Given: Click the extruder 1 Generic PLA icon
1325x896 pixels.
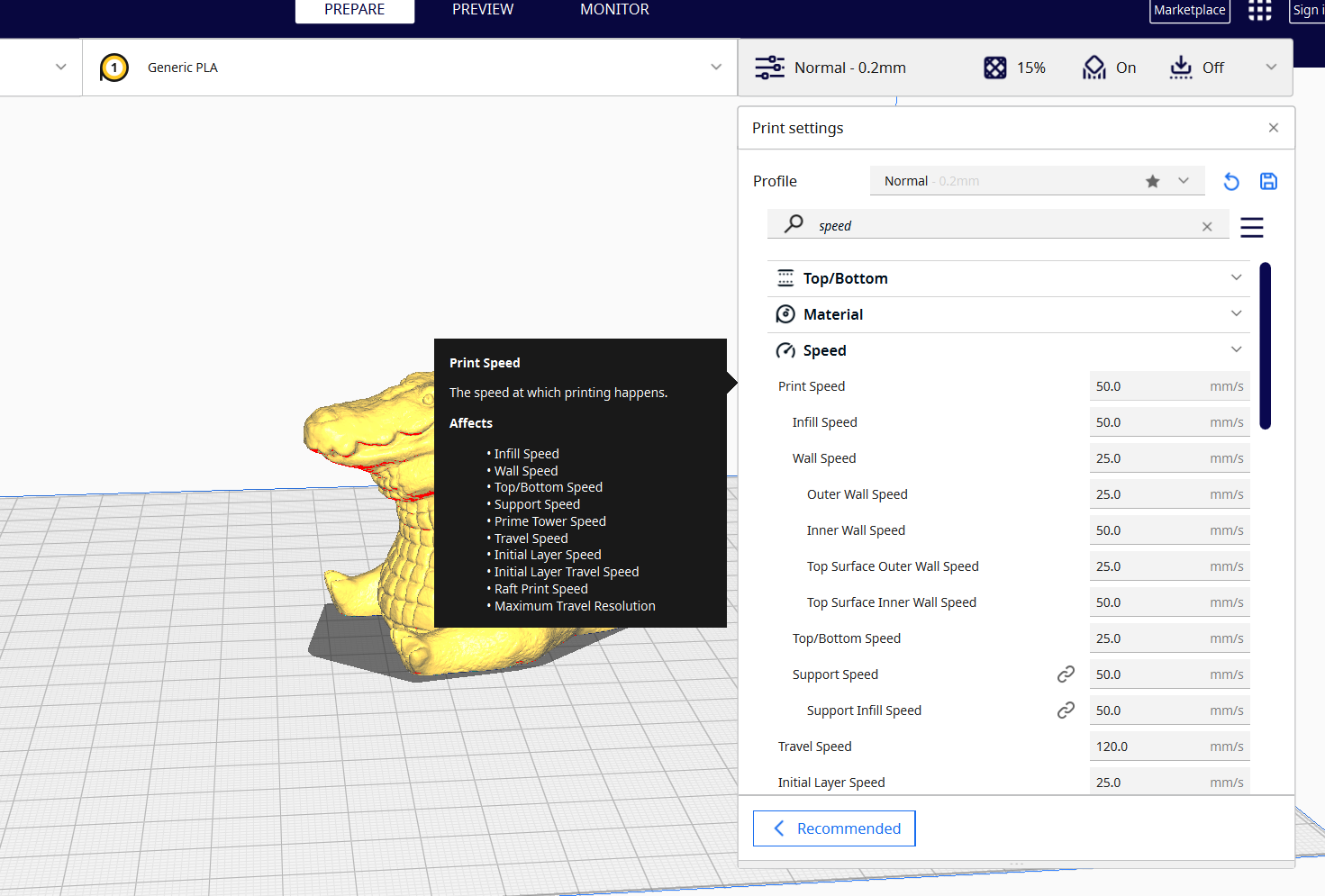Looking at the screenshot, I should [x=114, y=68].
